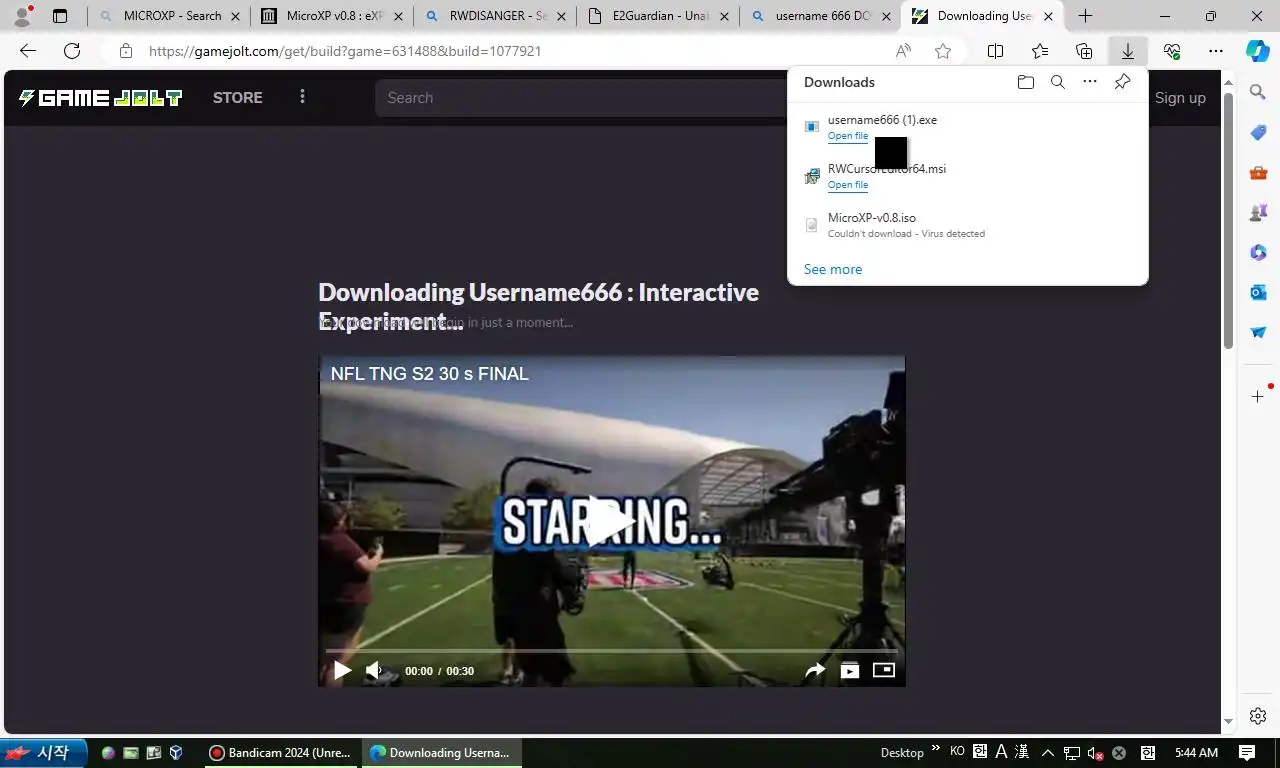The image size is (1280, 768).
Task: Open split screen view
Action: (996, 51)
